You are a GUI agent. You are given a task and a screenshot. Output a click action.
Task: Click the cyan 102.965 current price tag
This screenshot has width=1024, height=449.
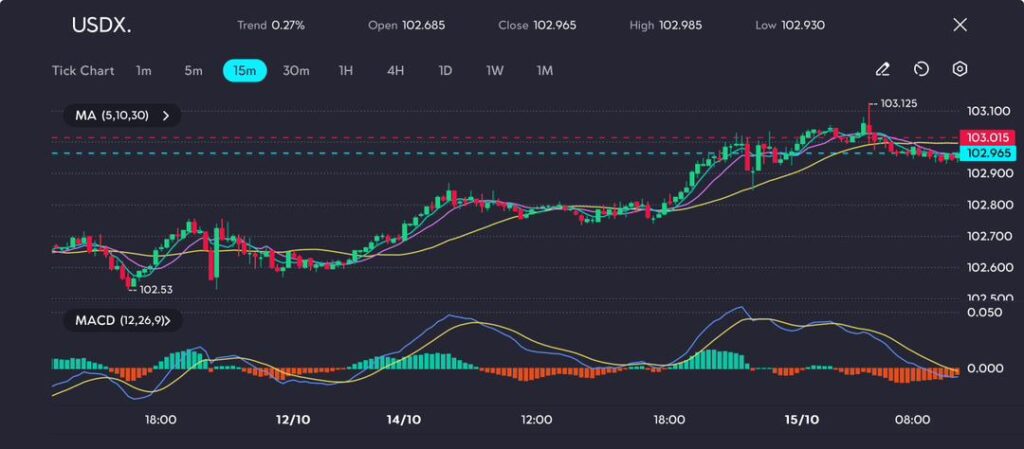(986, 153)
